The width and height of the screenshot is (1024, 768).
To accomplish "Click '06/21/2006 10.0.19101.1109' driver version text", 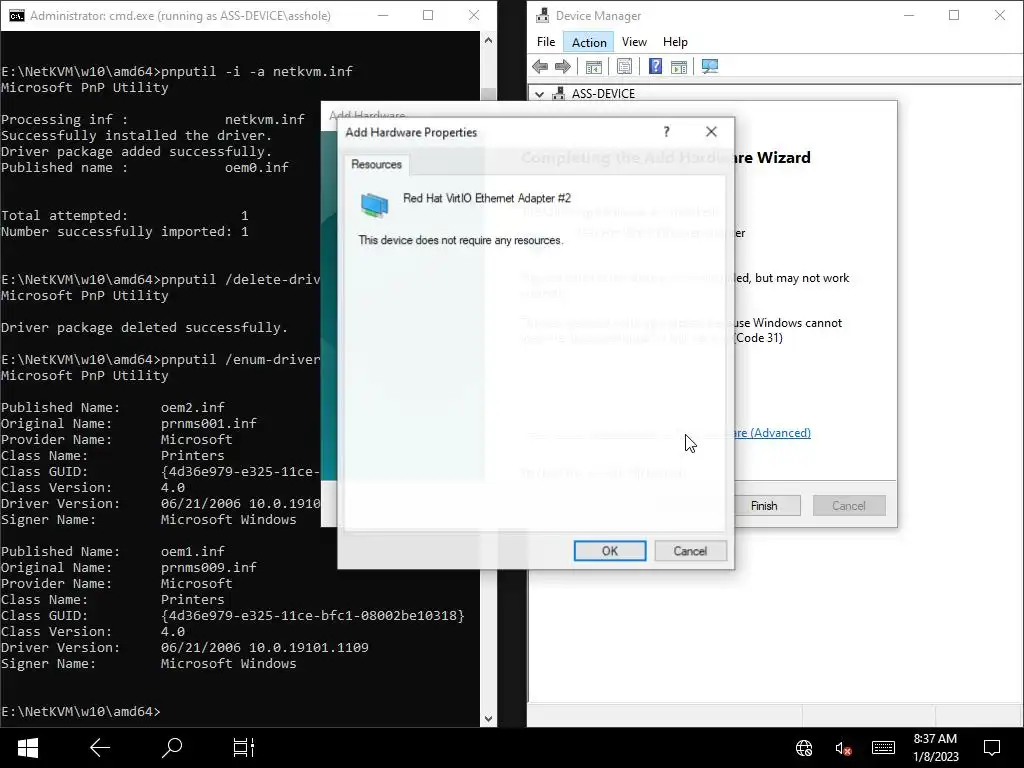I will (x=264, y=647).
